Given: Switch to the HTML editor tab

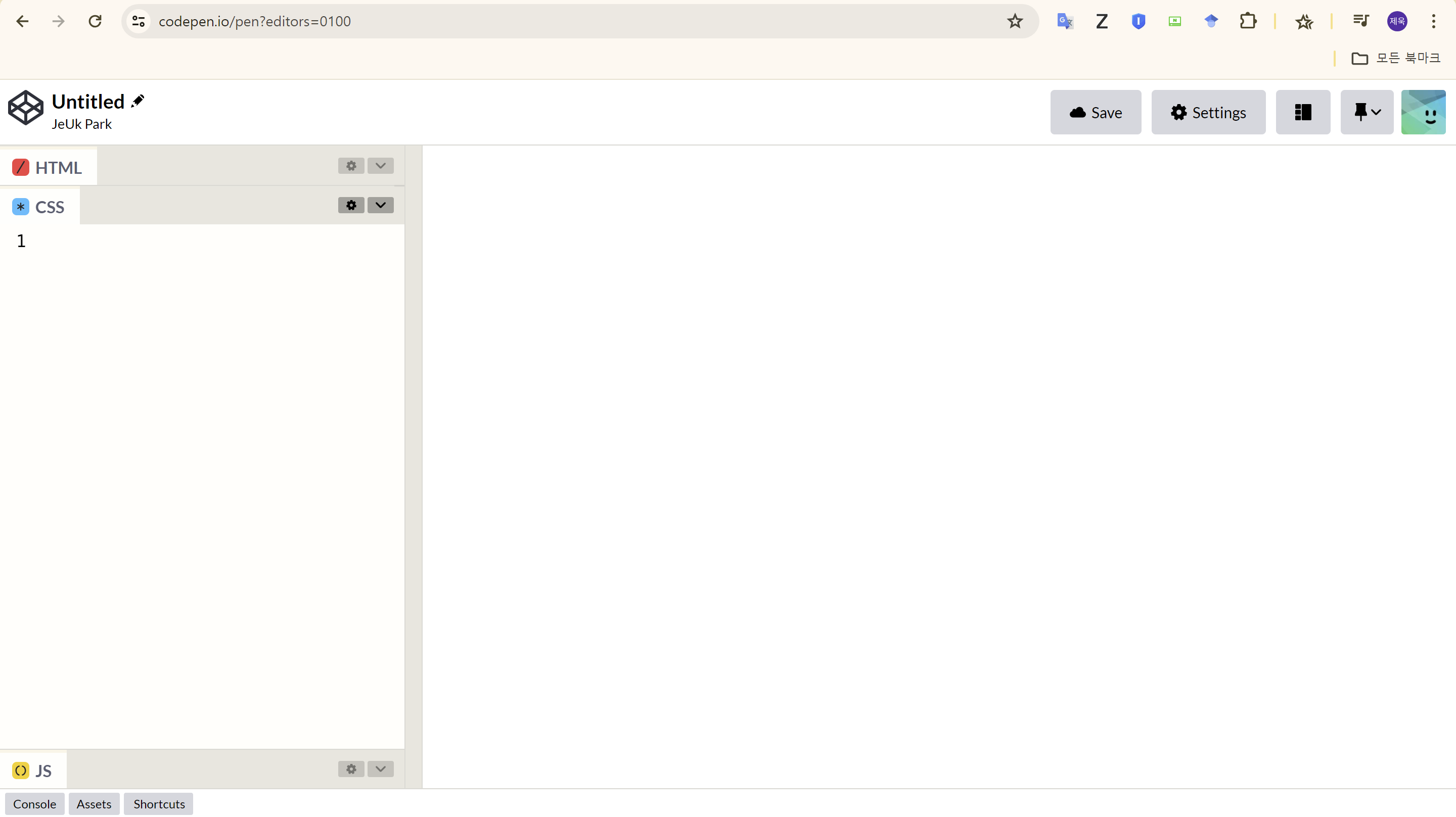Looking at the screenshot, I should point(48,168).
